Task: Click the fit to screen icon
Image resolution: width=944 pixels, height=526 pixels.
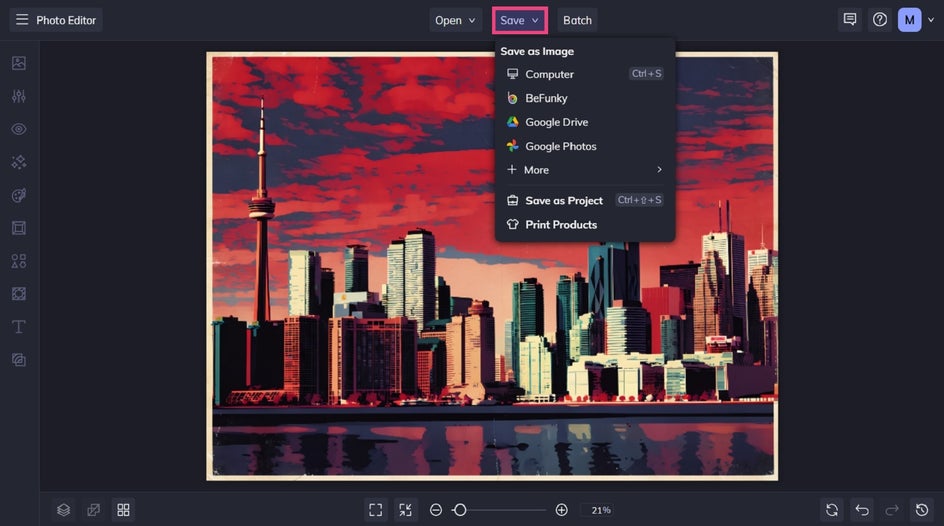Action: pyautogui.click(x=376, y=510)
